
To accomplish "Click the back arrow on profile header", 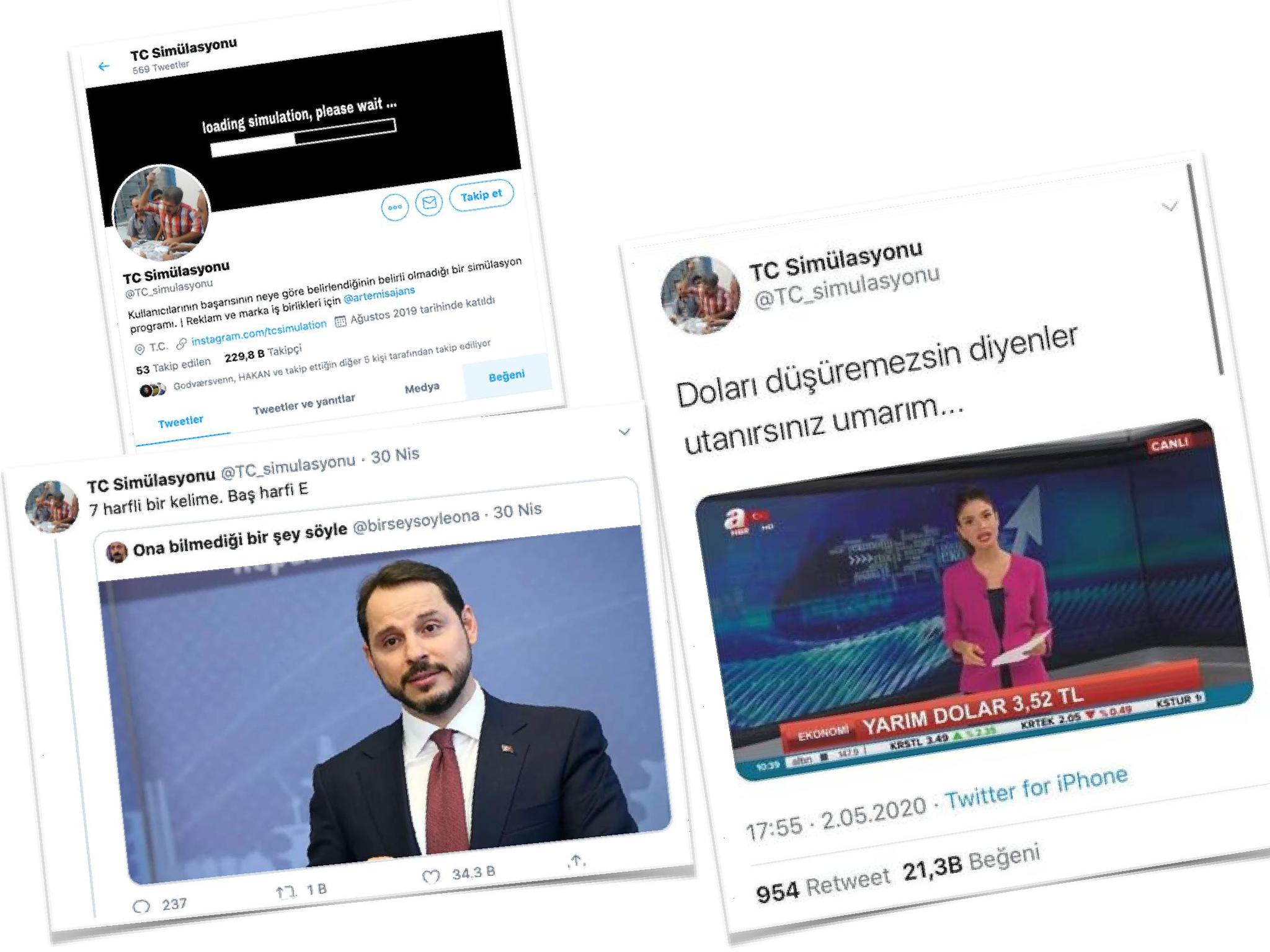I will tap(104, 66).
